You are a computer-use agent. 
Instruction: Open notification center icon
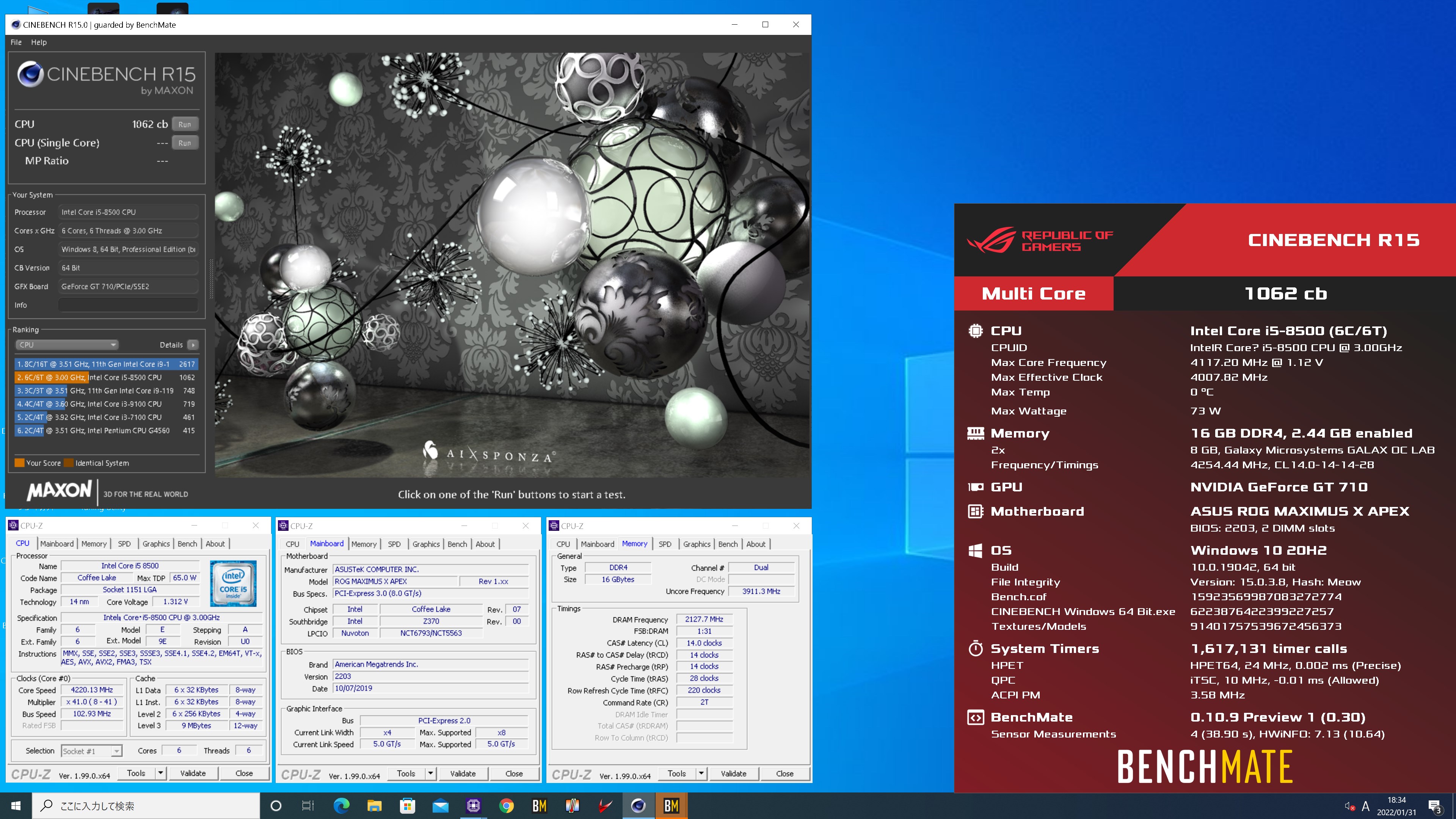click(x=1434, y=806)
